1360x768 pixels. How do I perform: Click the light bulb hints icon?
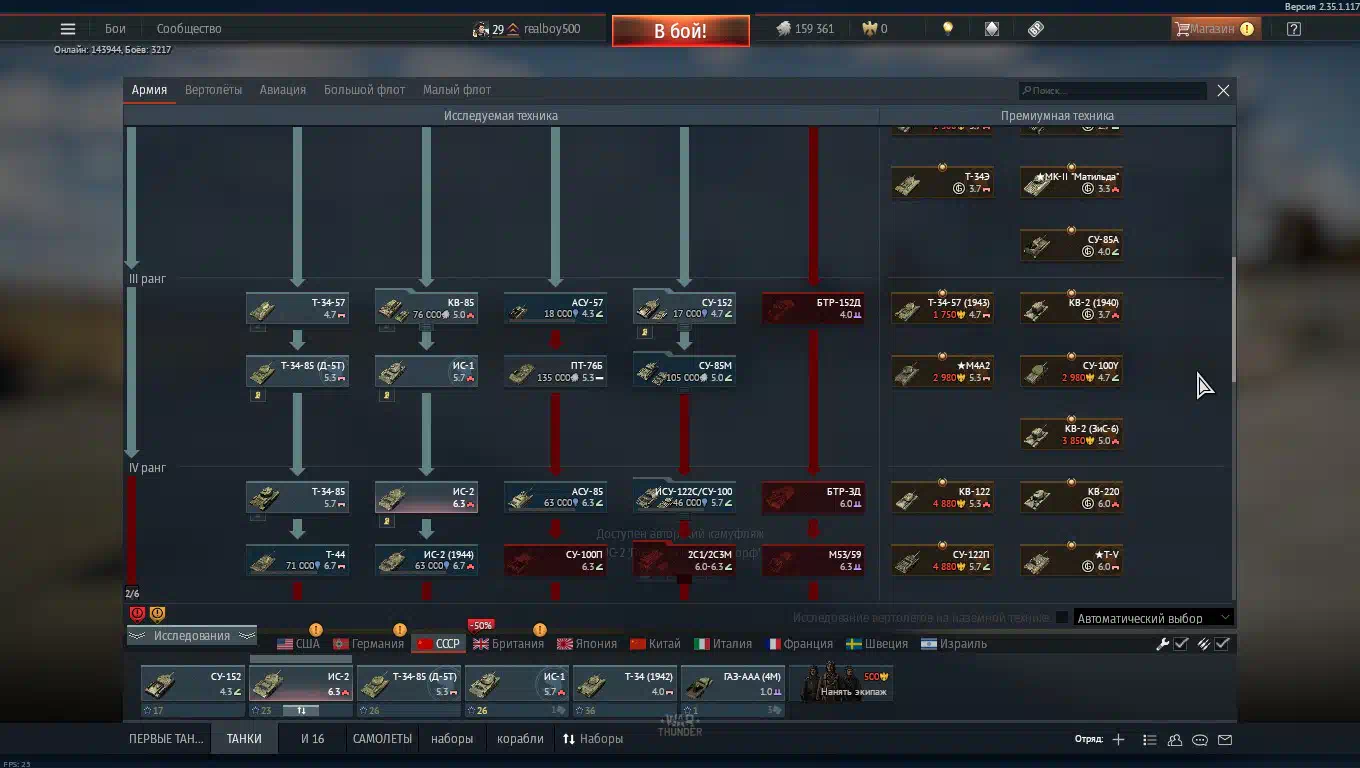point(948,29)
